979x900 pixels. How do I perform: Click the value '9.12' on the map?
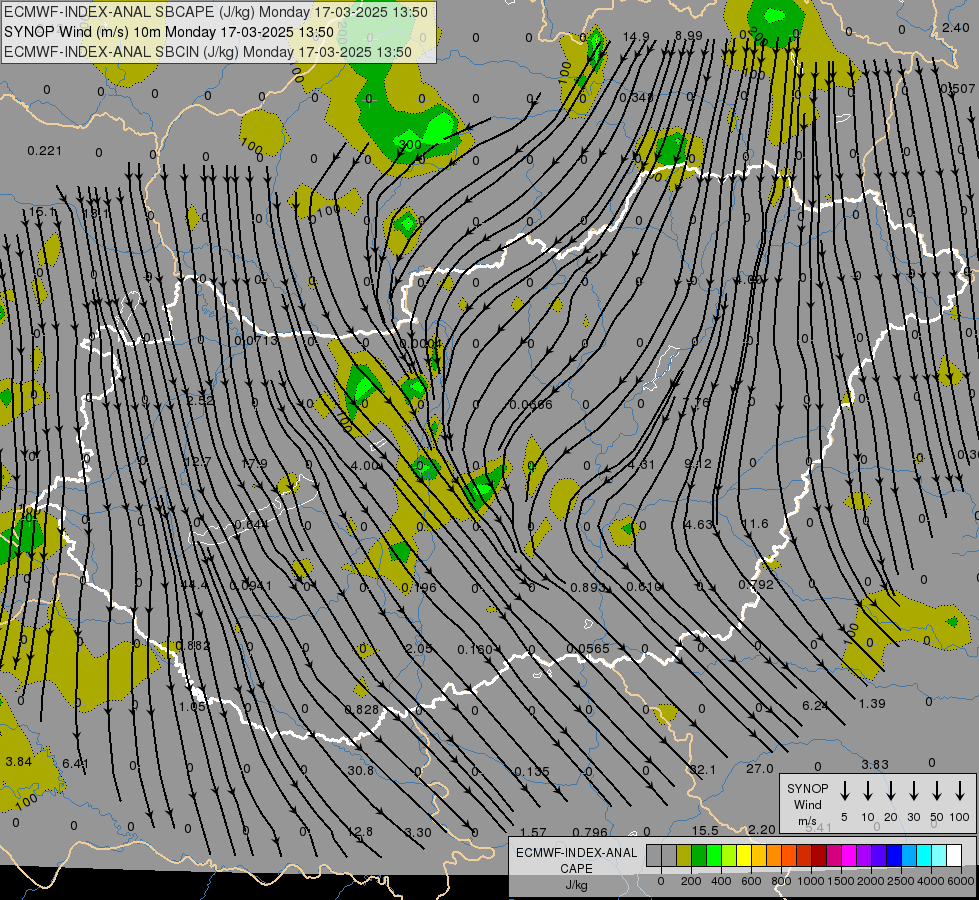pos(697,463)
